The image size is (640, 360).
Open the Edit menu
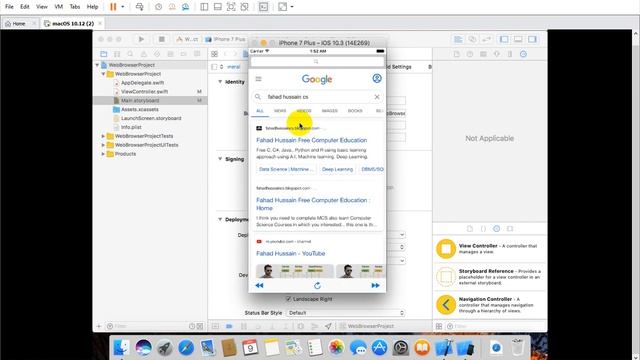tap(25, 7)
